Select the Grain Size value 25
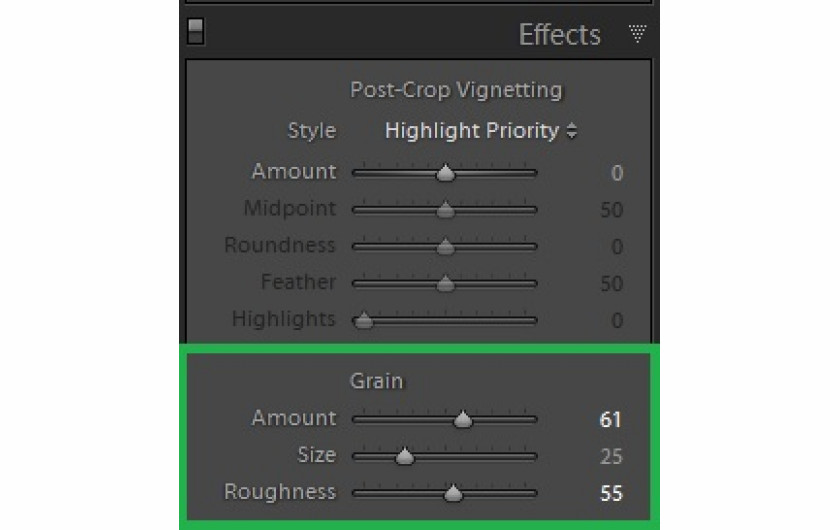Screen dimensions: 840x530 611,457
